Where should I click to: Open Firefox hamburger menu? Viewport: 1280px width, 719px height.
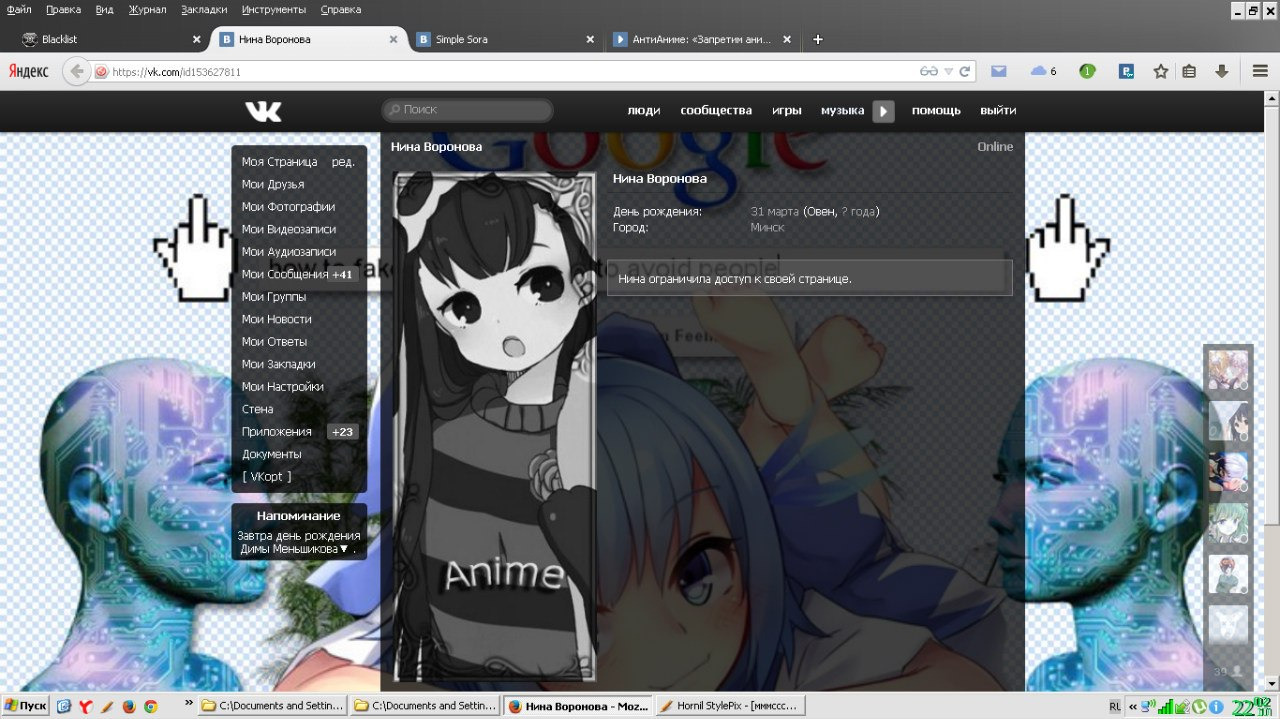(1260, 71)
